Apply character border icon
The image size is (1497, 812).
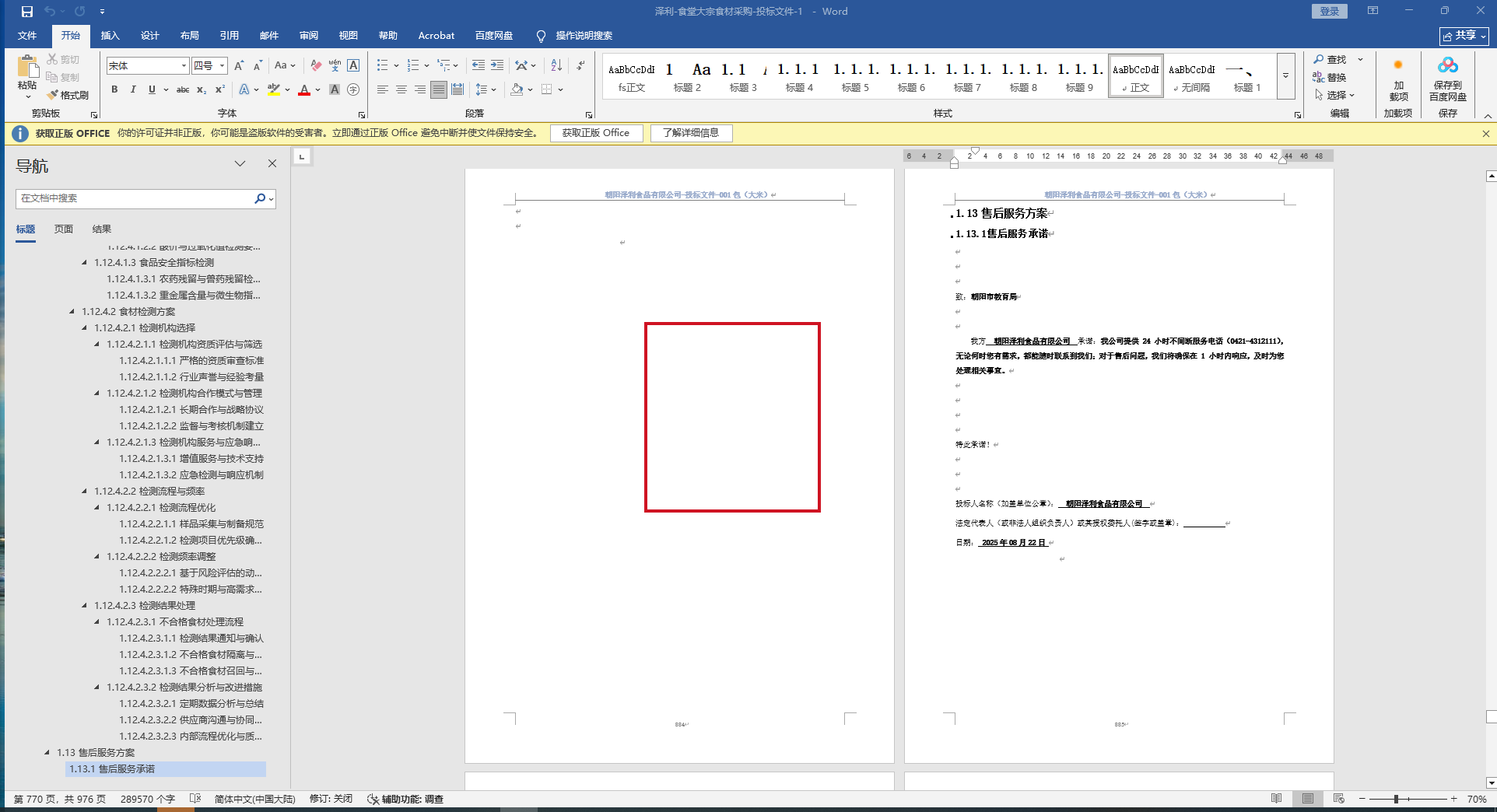point(353,66)
